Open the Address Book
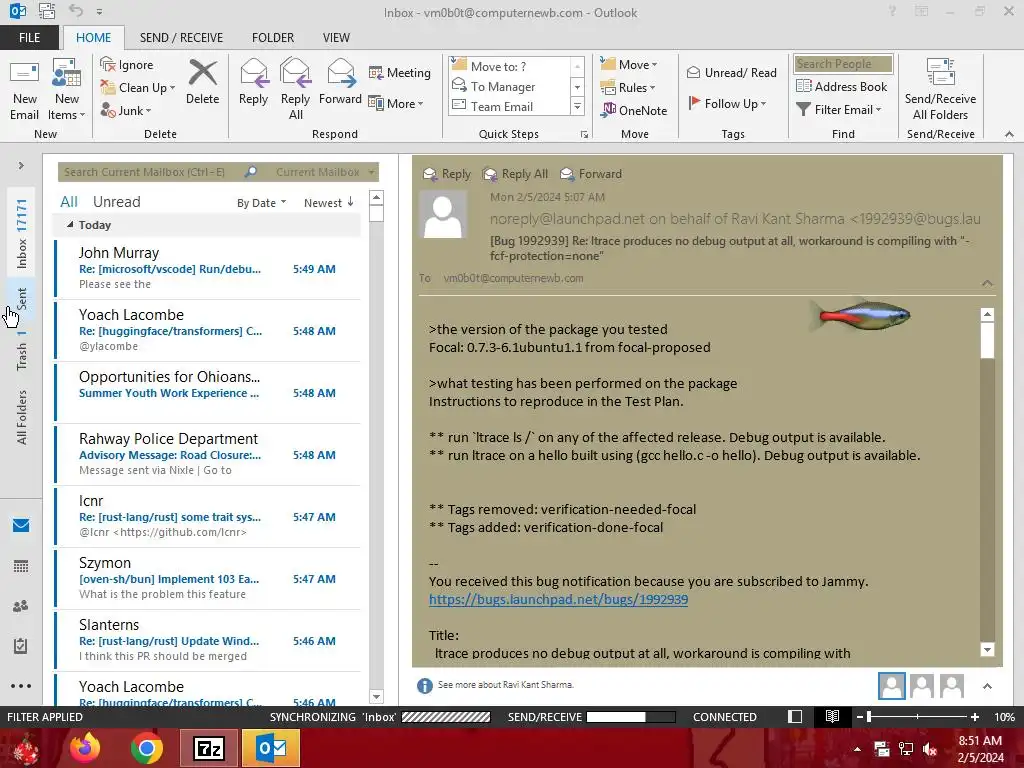Image resolution: width=1024 pixels, height=768 pixels. tap(841, 86)
